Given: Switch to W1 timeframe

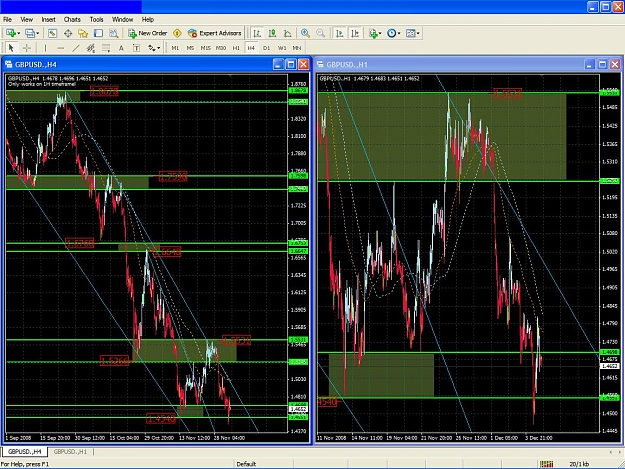Looking at the screenshot, I should point(282,48).
